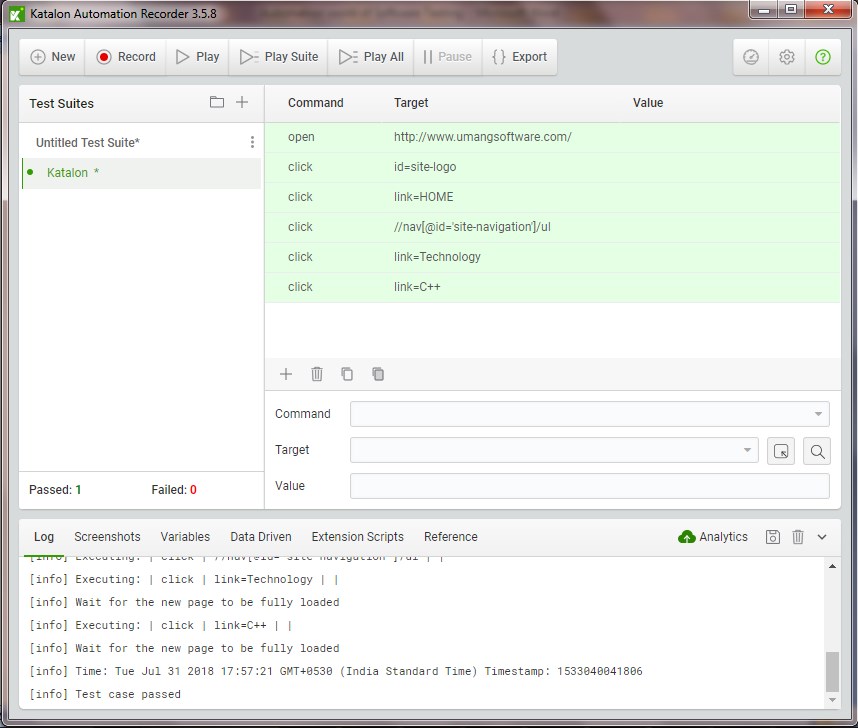Focus the Value input field
This screenshot has height=728, width=858.
point(590,486)
